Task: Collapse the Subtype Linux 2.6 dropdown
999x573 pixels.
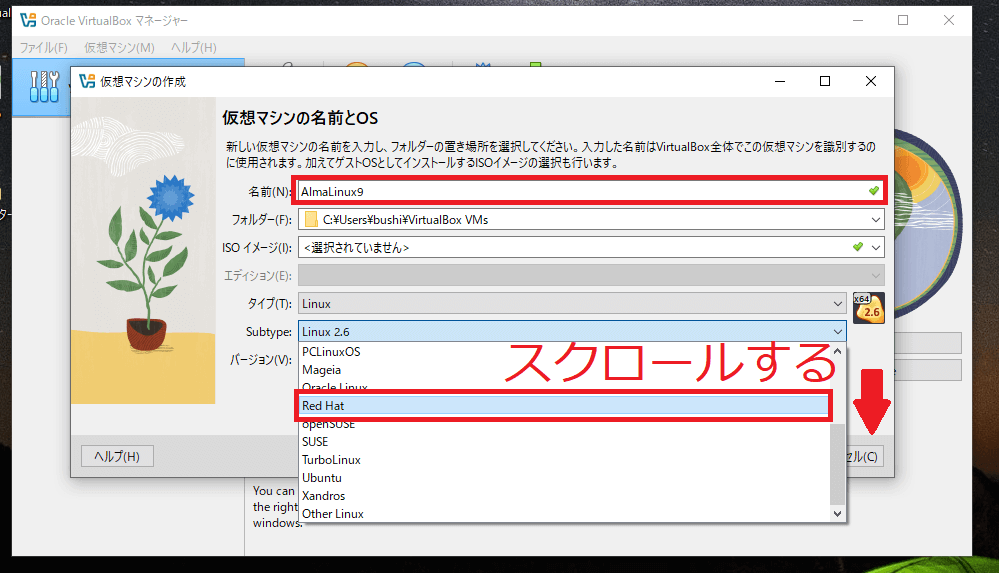Action: click(x=572, y=332)
